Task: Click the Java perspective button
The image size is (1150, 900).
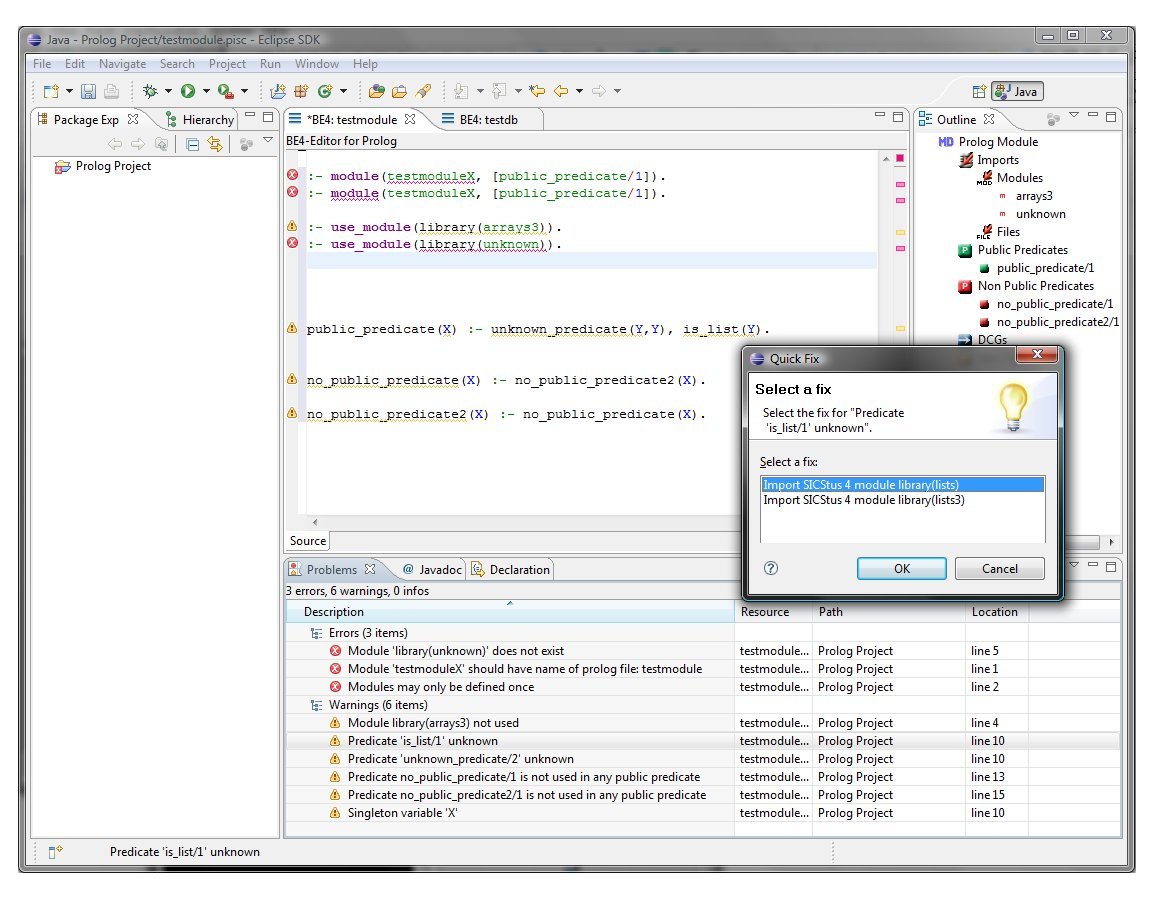Action: coord(1017,91)
